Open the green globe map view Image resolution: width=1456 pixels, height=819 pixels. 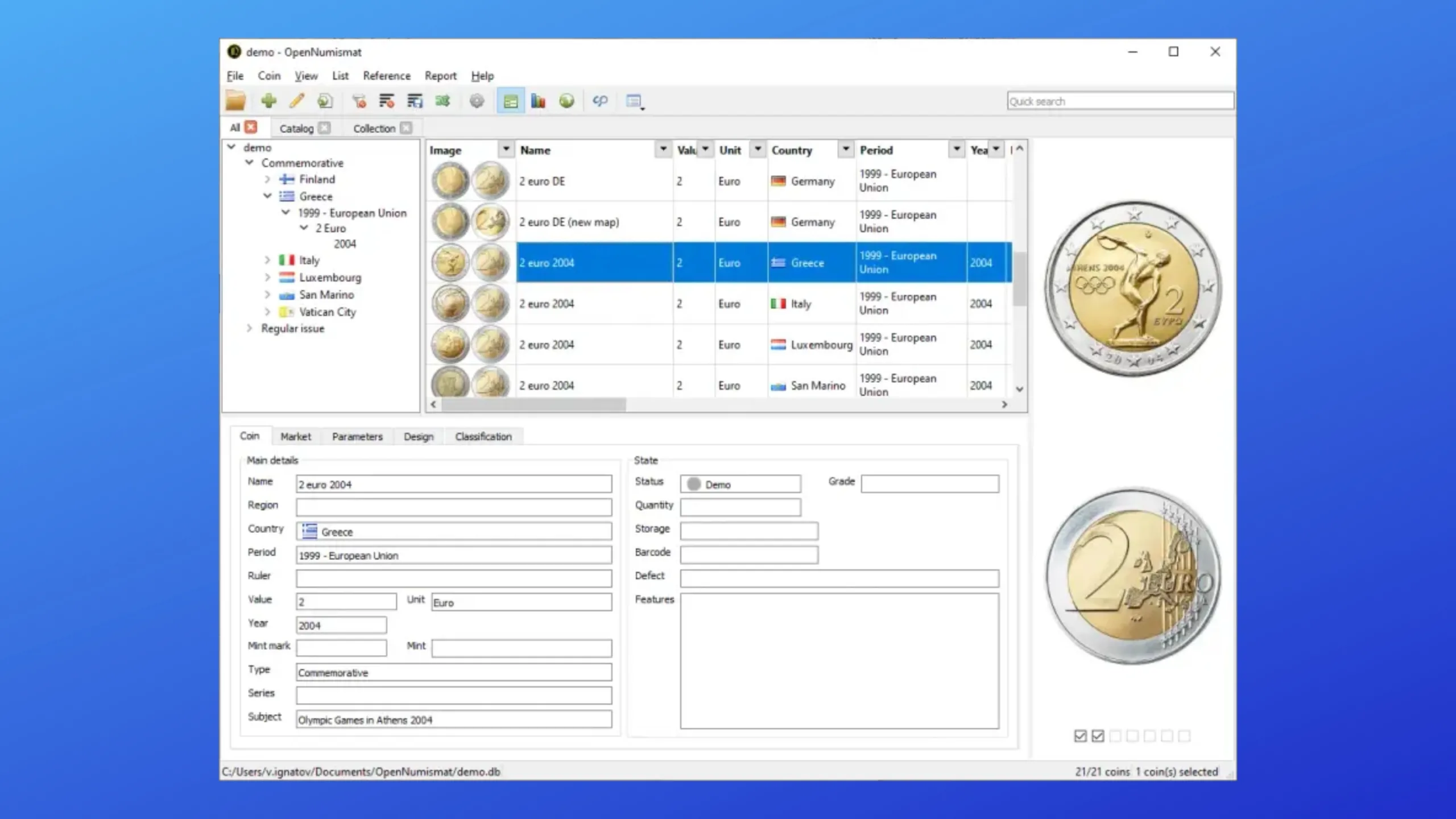point(566,101)
